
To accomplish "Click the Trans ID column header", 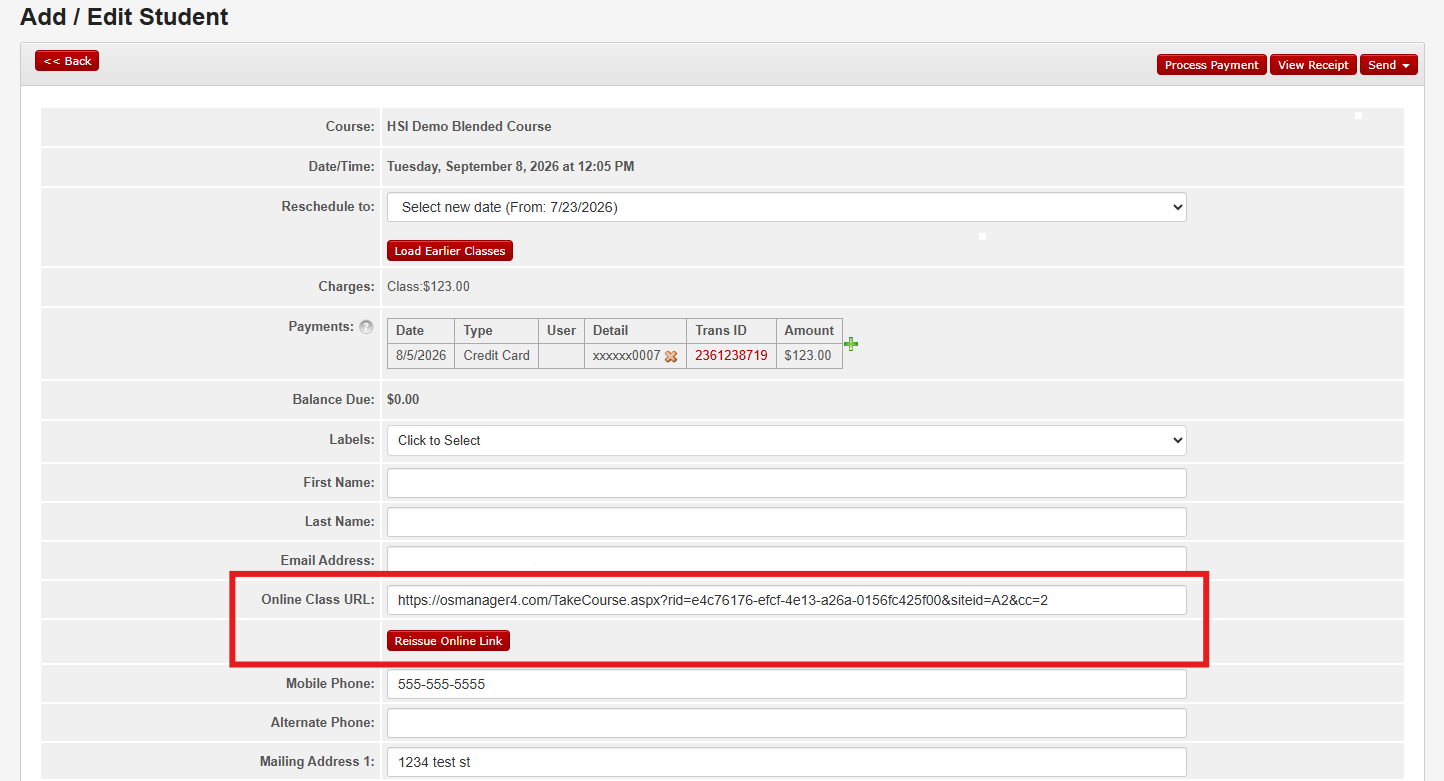I will click(731, 330).
